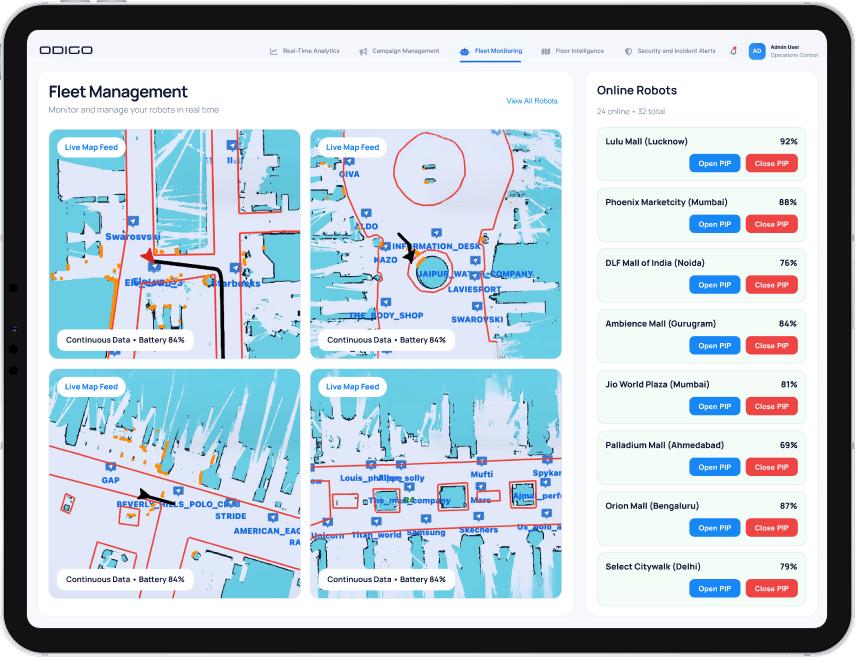
Task: Open PIP for Select Citywalk (Delhi)
Action: coord(716,589)
